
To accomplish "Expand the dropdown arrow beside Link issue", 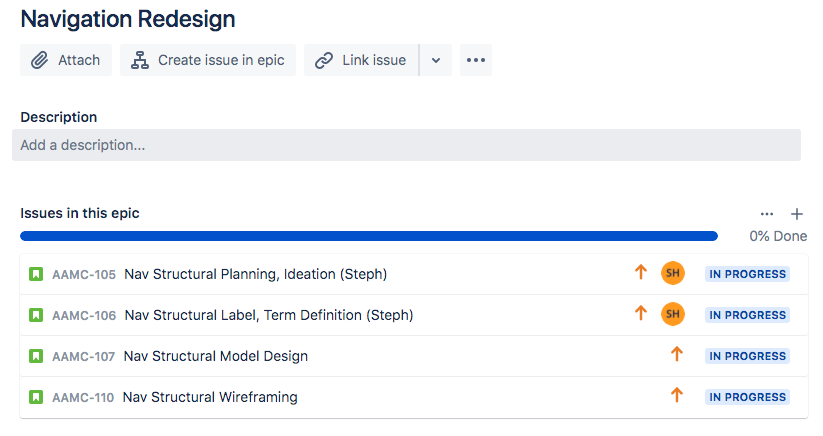I will tap(436, 60).
